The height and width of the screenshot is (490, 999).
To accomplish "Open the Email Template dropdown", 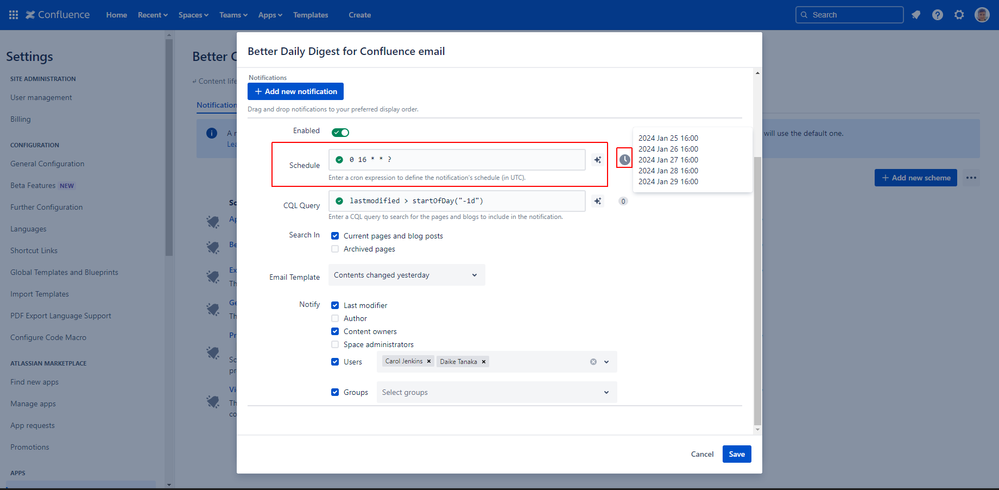I will tap(406, 275).
